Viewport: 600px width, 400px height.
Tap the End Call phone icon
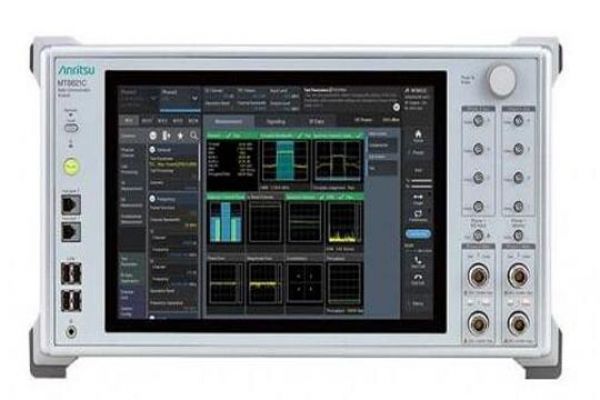click(x=418, y=277)
